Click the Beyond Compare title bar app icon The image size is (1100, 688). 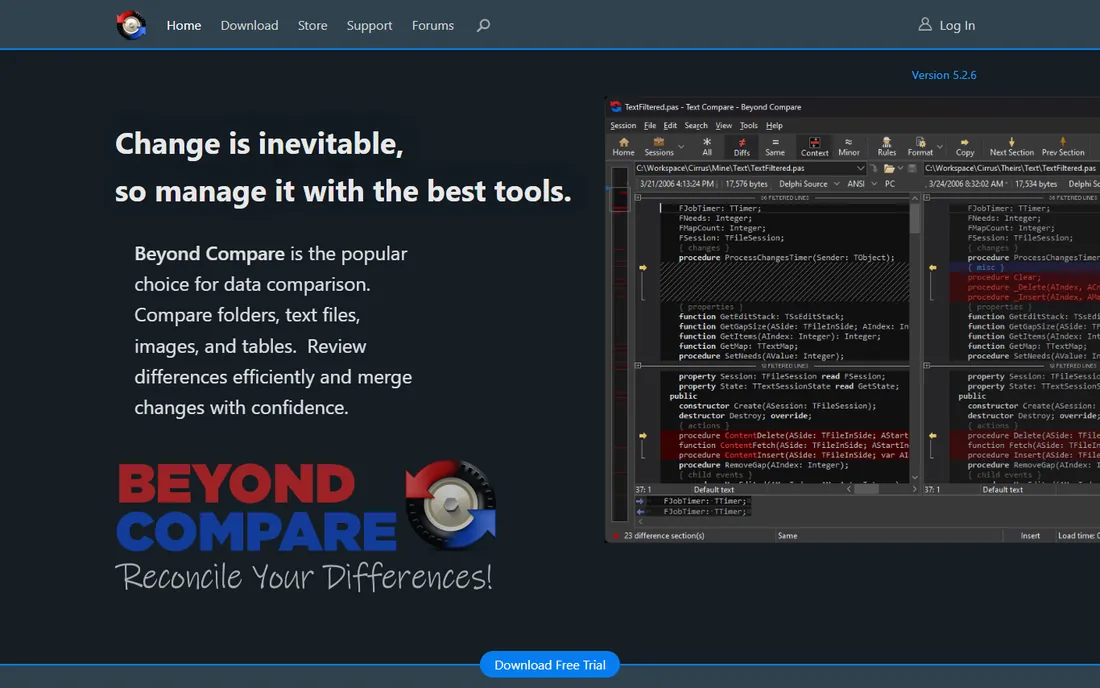coord(615,107)
